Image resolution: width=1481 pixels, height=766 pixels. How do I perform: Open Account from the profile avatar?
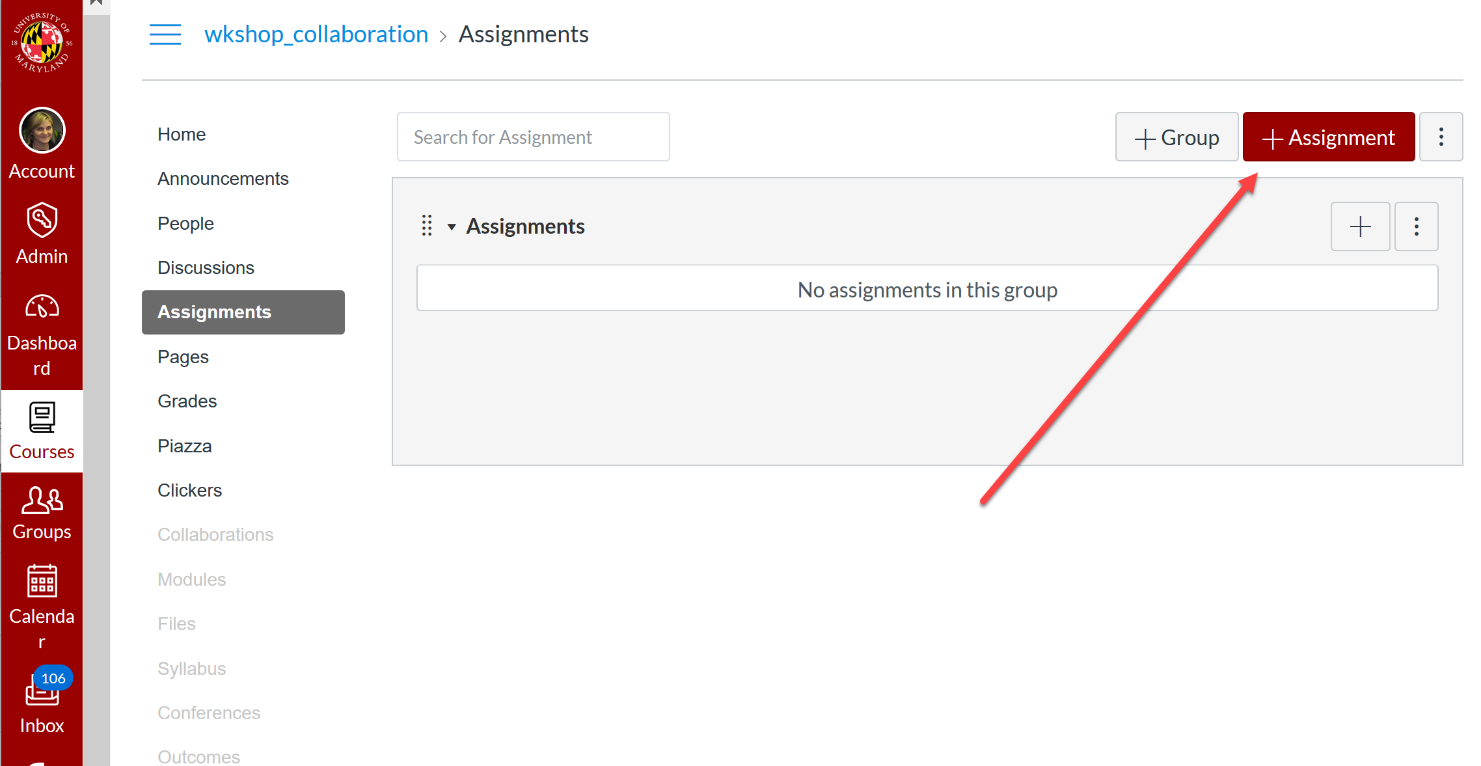point(42,131)
